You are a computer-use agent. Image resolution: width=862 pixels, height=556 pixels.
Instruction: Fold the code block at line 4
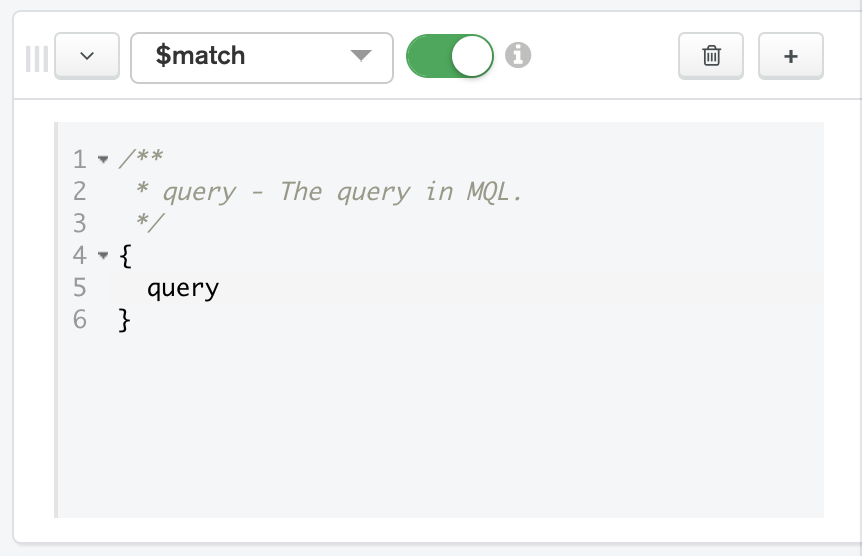click(103, 256)
